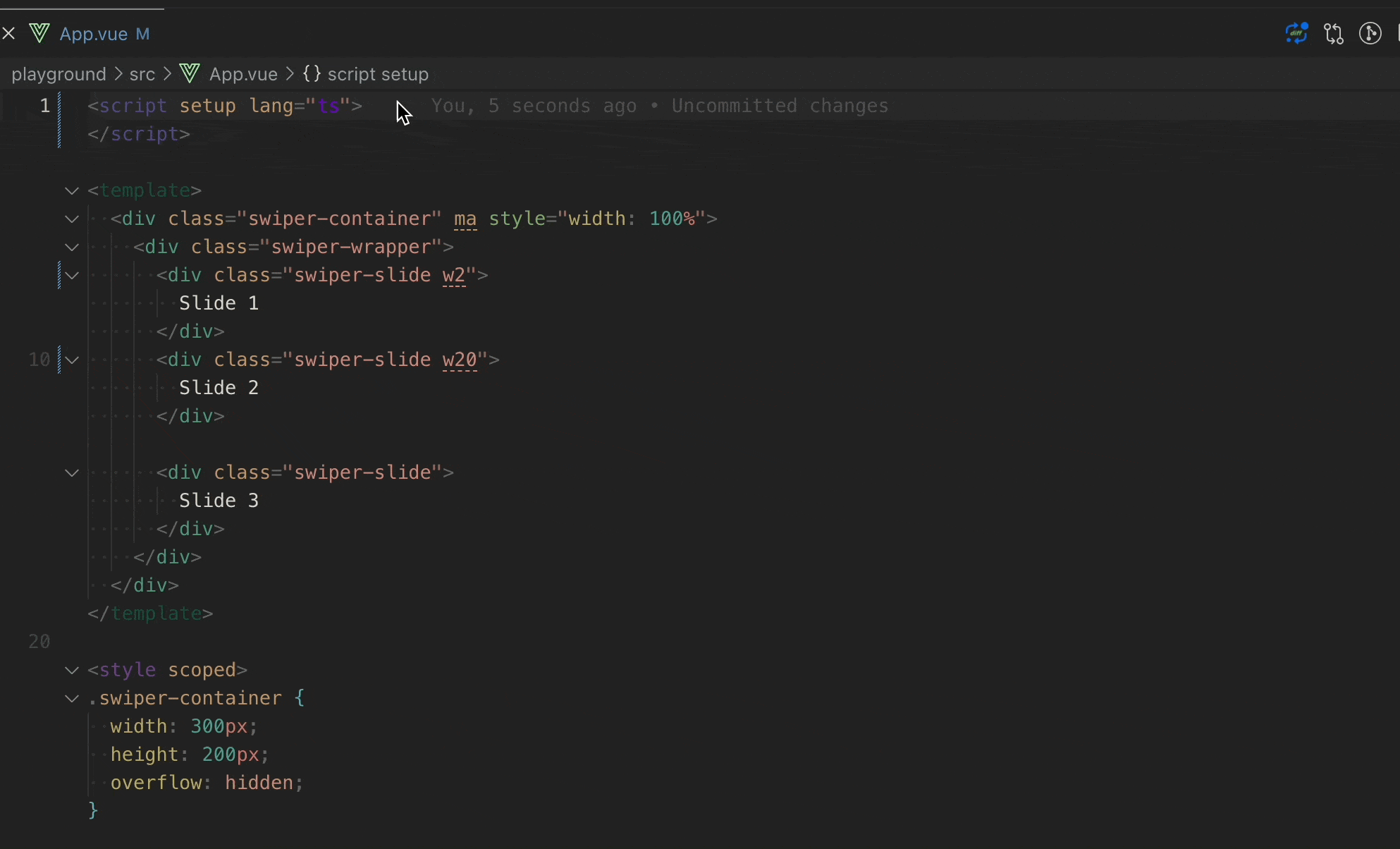Click the Vue logo on App.vue tab
The height and width of the screenshot is (849, 1400).
39,33
